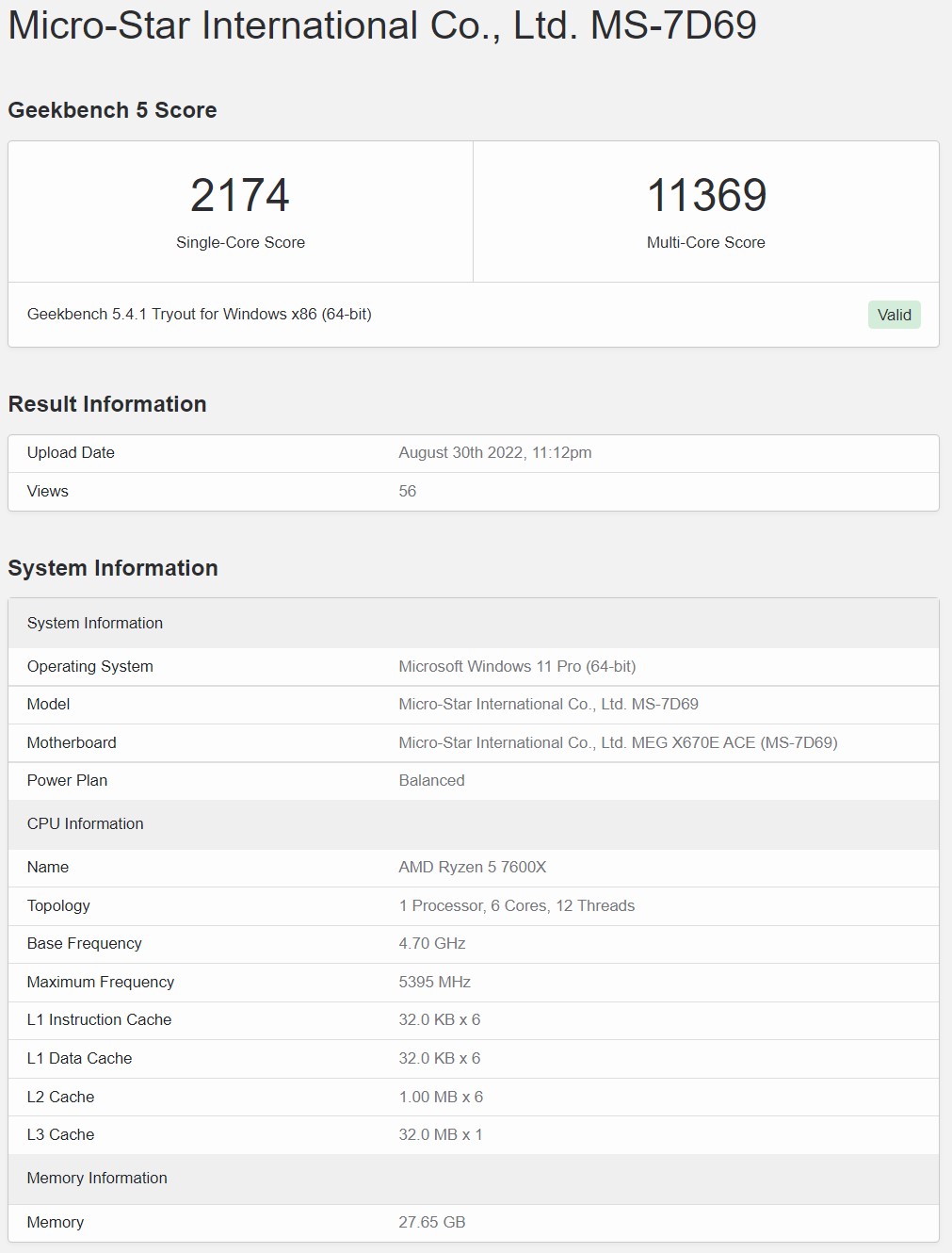Click the L1 Data Cache label
Image resolution: width=952 pixels, height=1253 pixels.
pyautogui.click(x=79, y=1058)
